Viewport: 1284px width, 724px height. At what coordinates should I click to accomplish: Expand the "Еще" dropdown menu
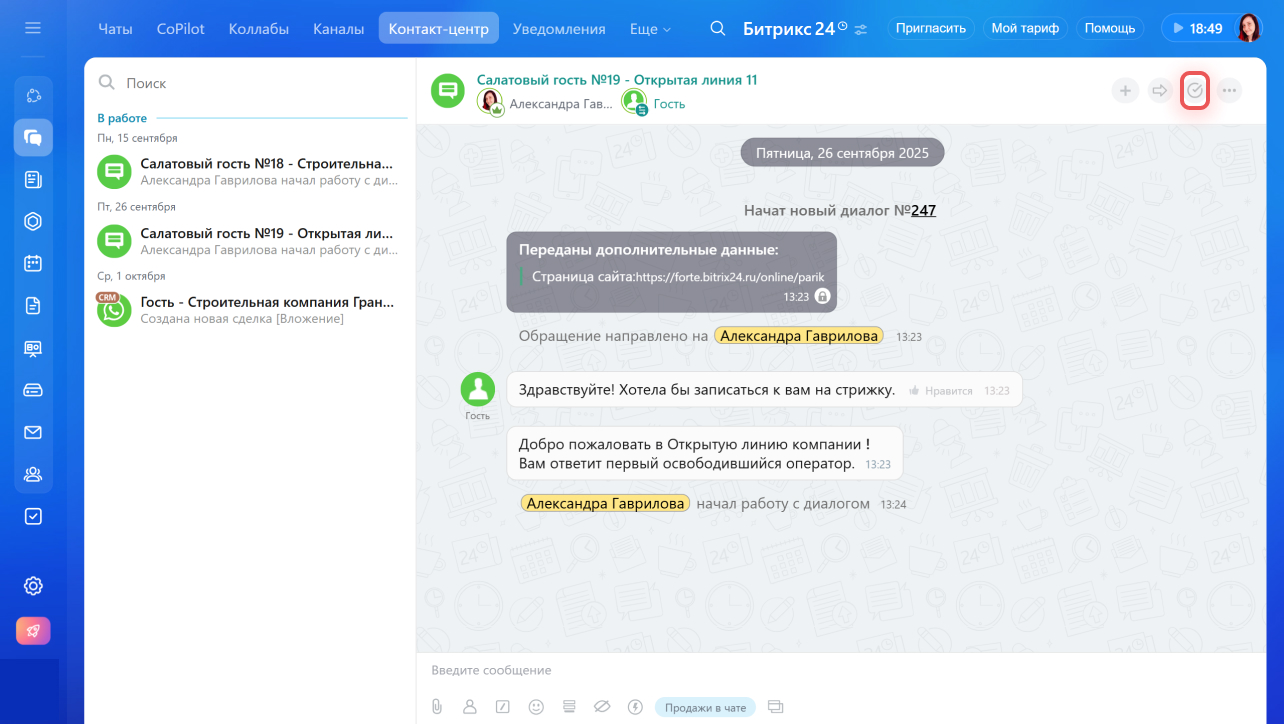(650, 29)
